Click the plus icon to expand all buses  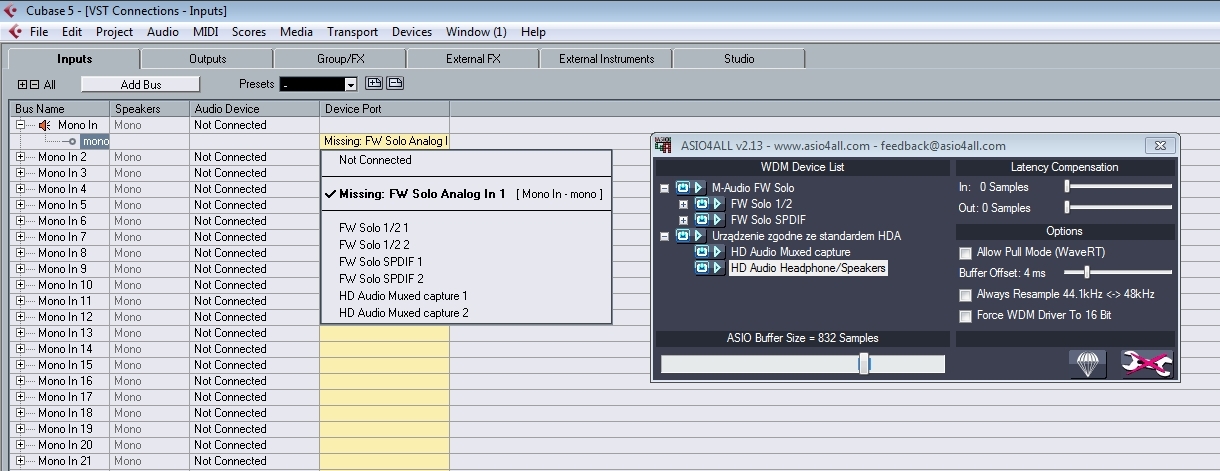pos(23,85)
